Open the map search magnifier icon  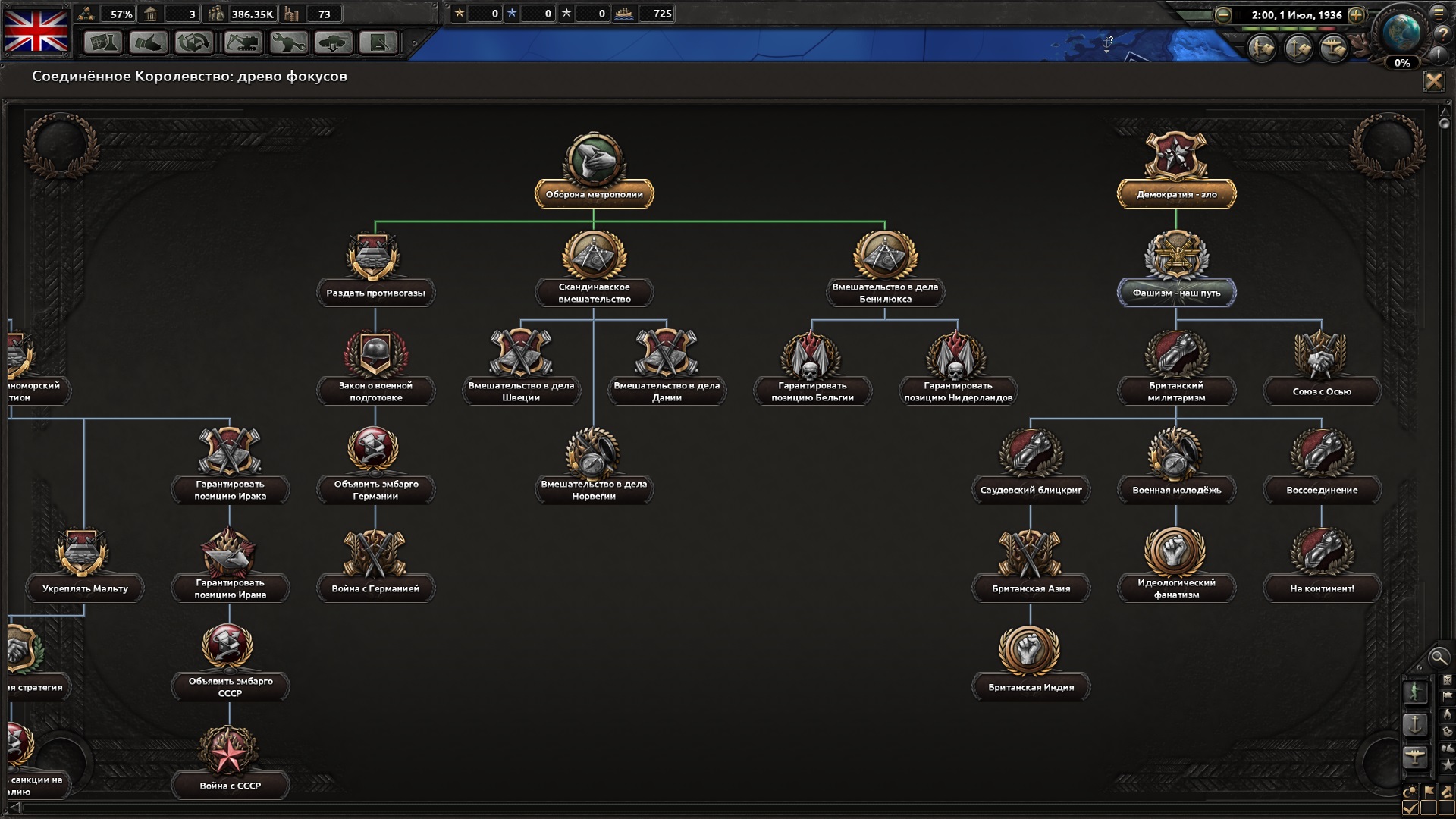click(x=1438, y=657)
